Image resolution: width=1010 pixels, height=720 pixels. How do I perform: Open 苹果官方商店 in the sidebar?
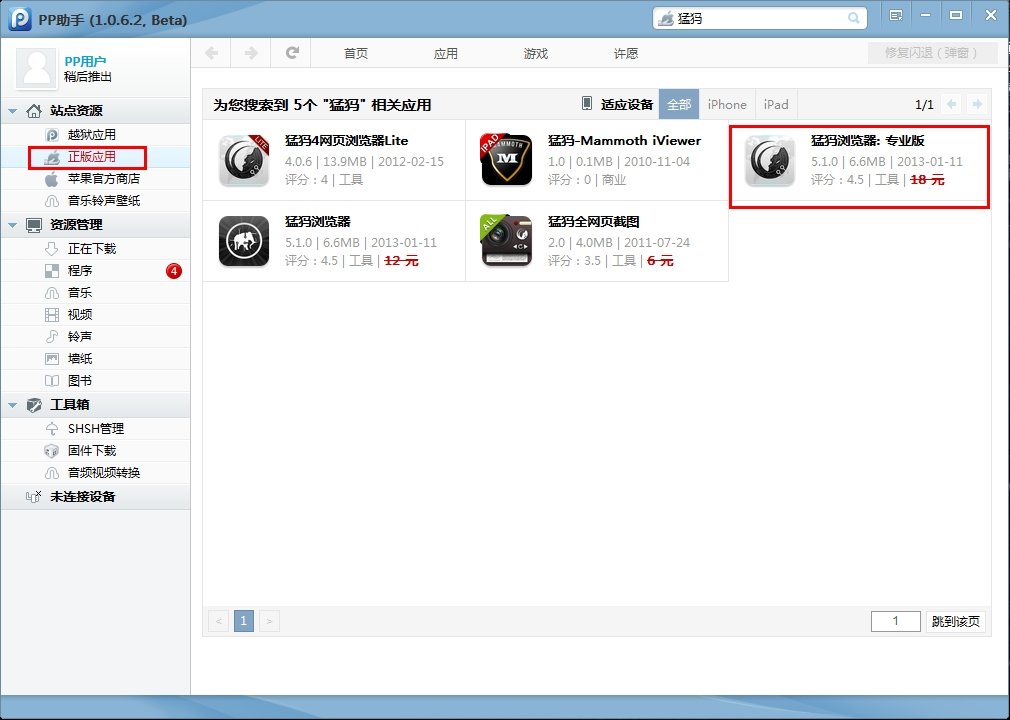click(104, 179)
